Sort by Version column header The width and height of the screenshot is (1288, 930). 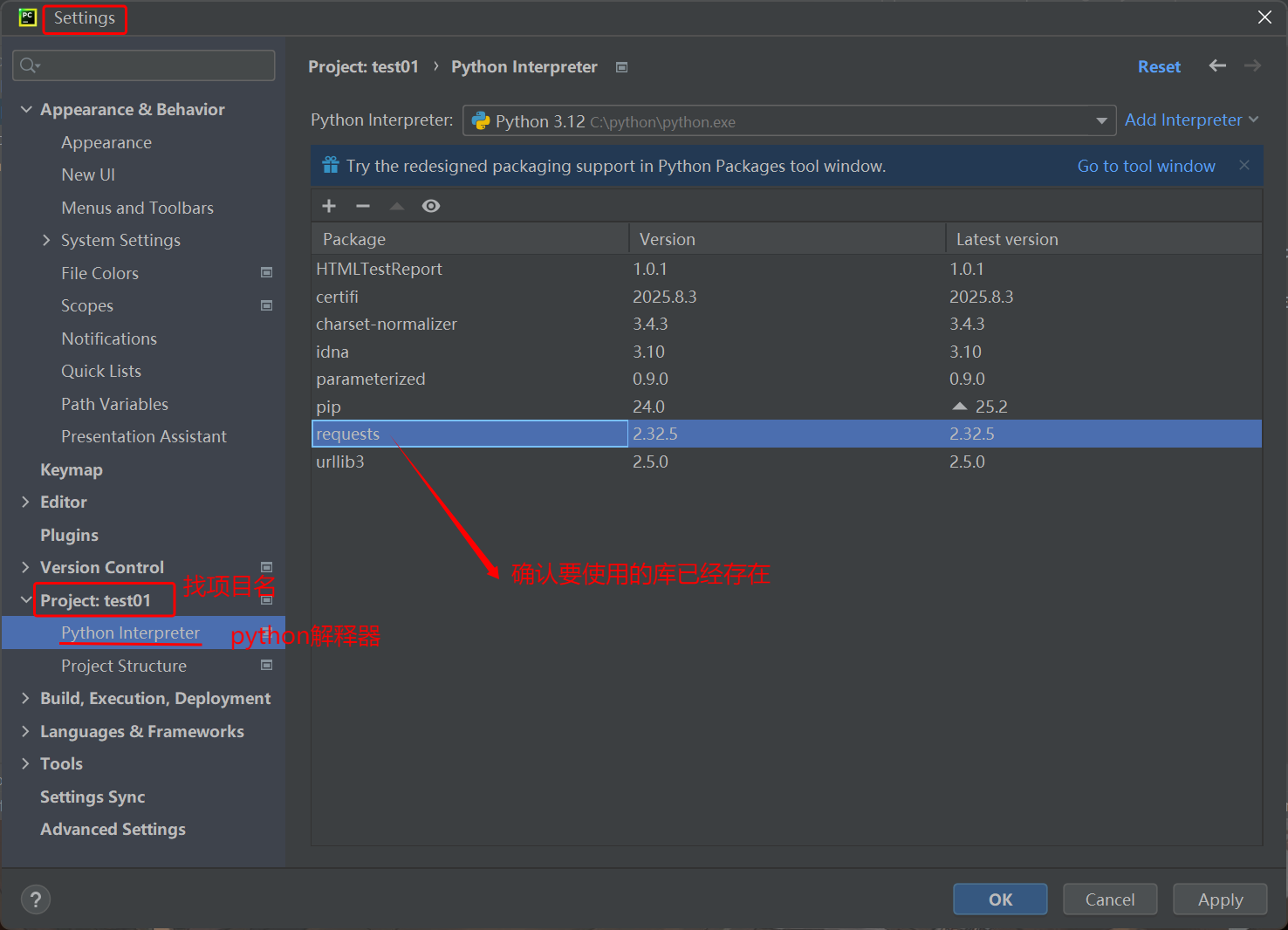click(787, 239)
